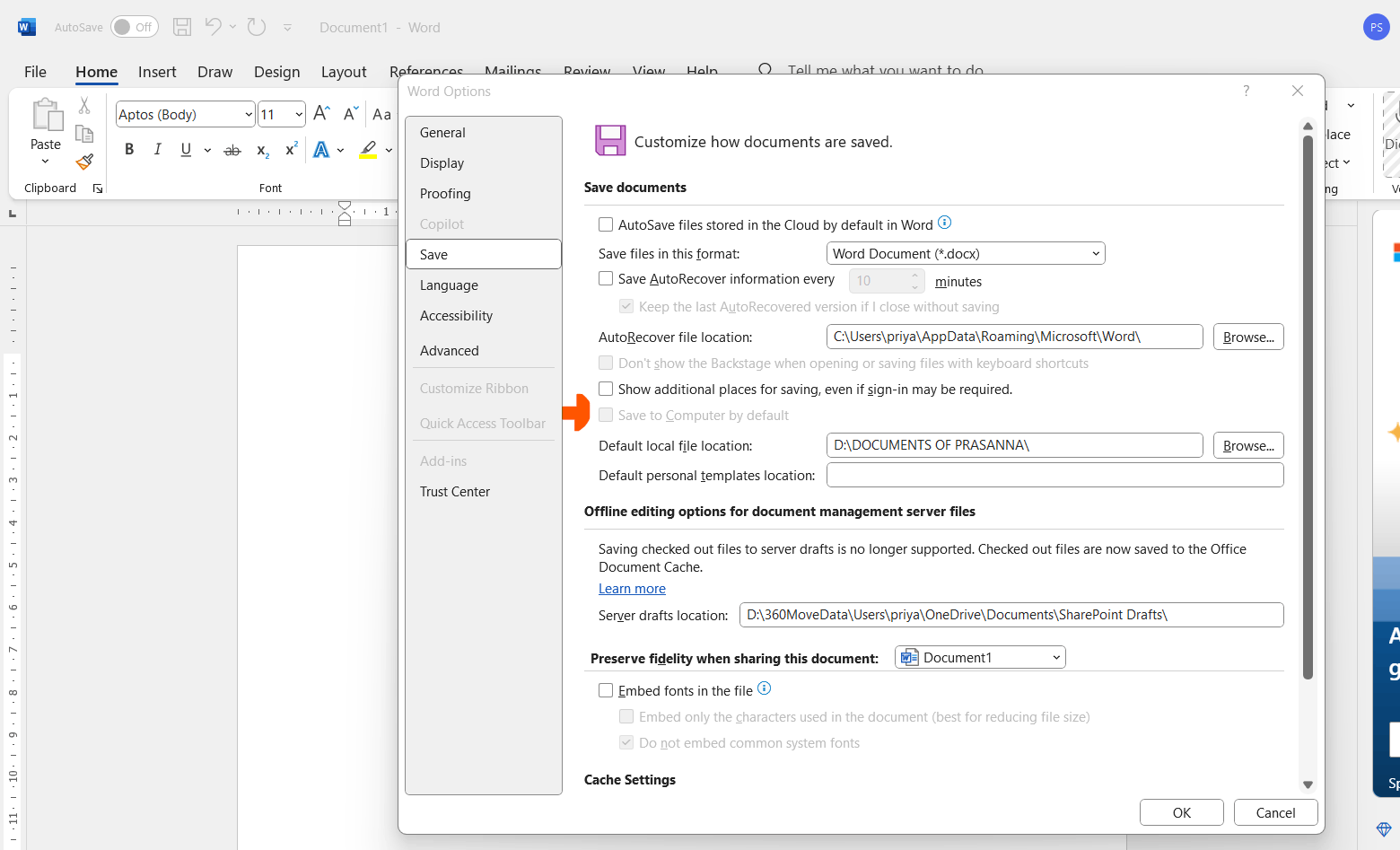Viewport: 1400px width, 850px height.
Task: Click Embed fonts info icon
Action: click(764, 688)
